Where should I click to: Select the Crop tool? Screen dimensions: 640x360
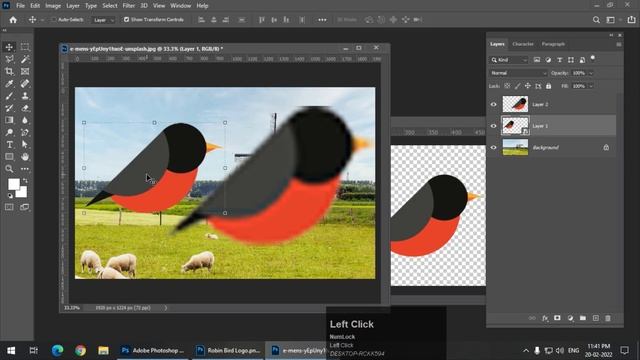point(9,71)
